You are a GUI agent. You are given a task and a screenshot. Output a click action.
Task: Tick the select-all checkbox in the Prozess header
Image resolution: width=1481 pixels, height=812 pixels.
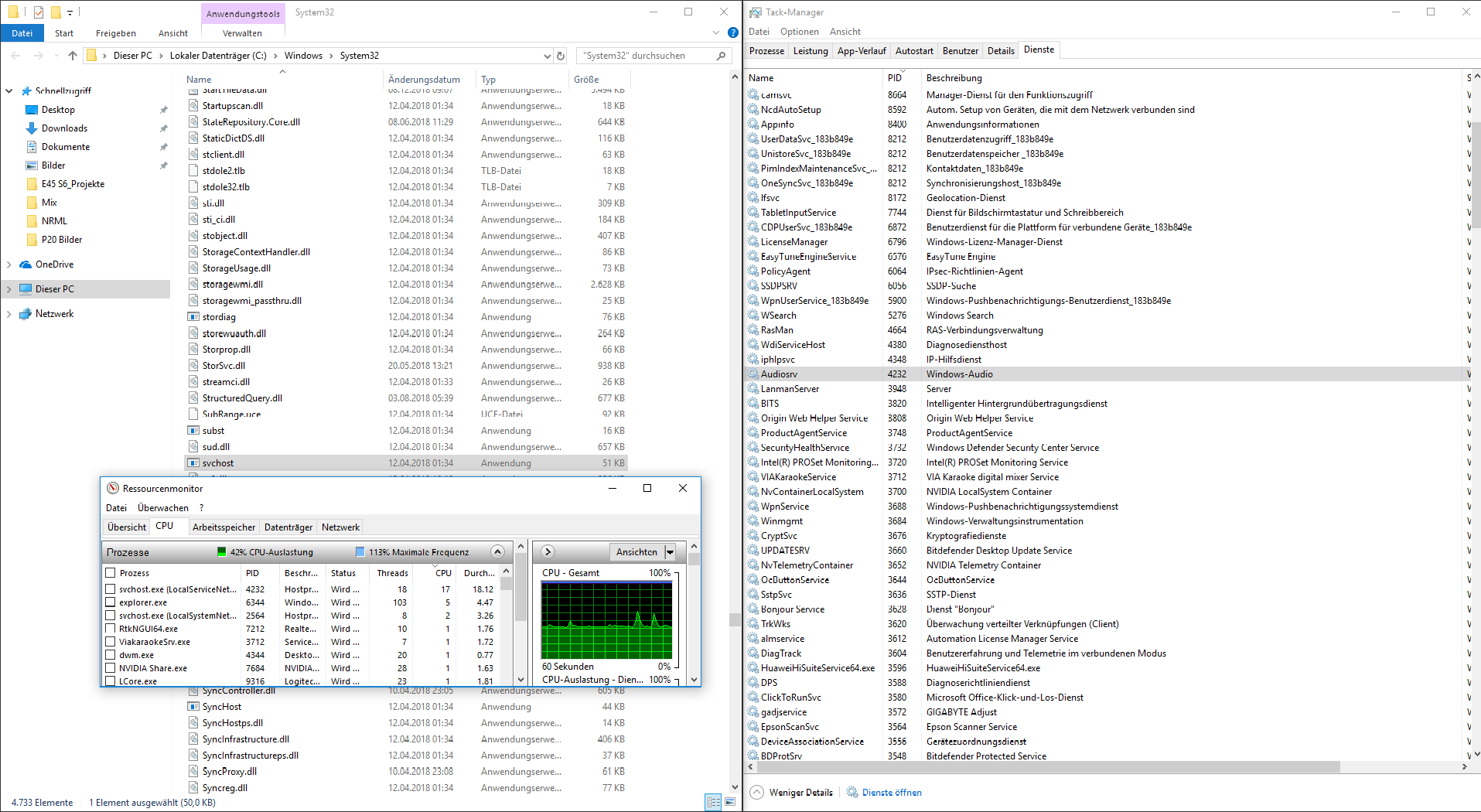tap(111, 573)
